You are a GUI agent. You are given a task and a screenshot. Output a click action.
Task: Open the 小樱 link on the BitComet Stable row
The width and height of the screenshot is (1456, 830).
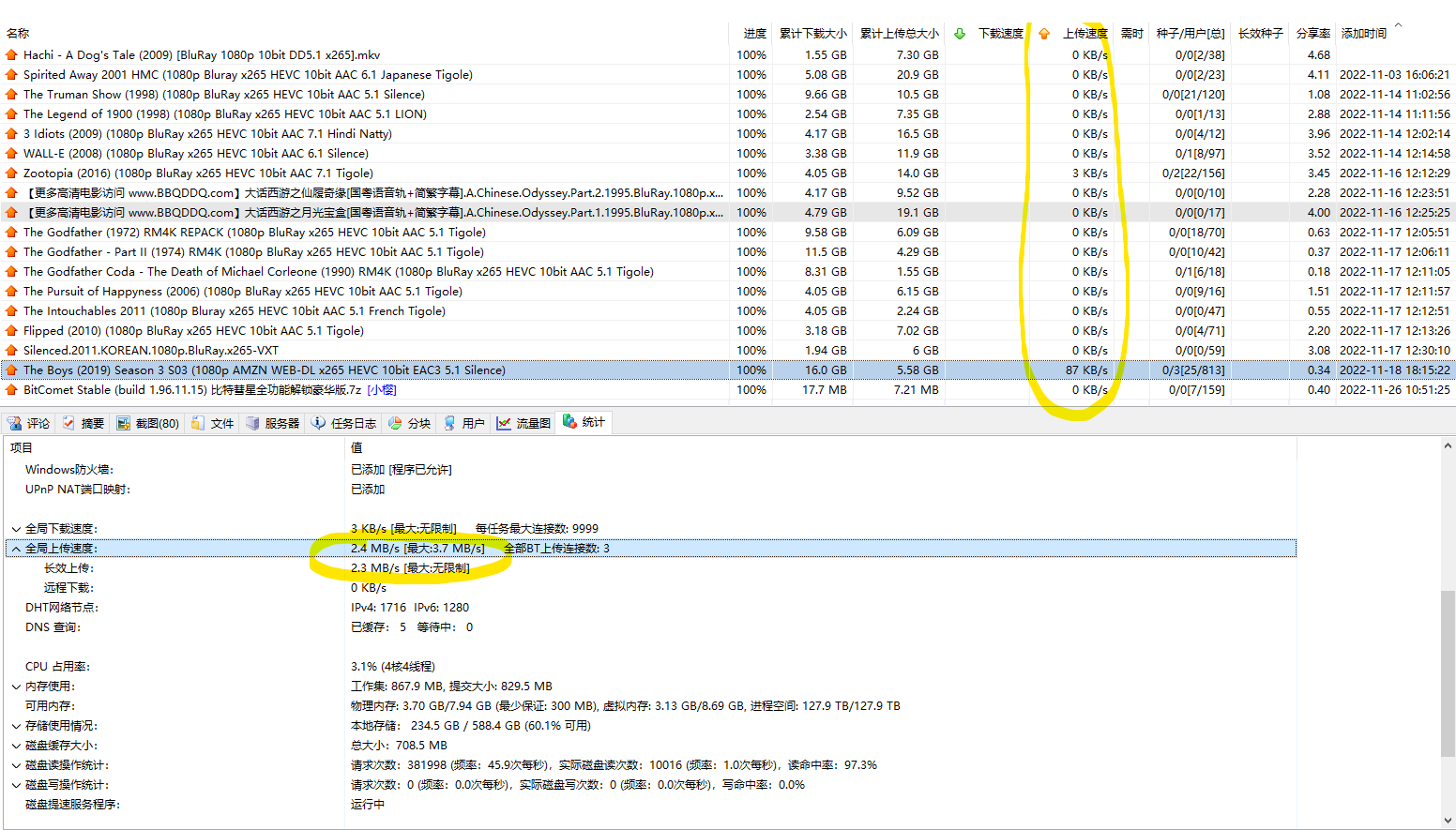click(x=382, y=390)
